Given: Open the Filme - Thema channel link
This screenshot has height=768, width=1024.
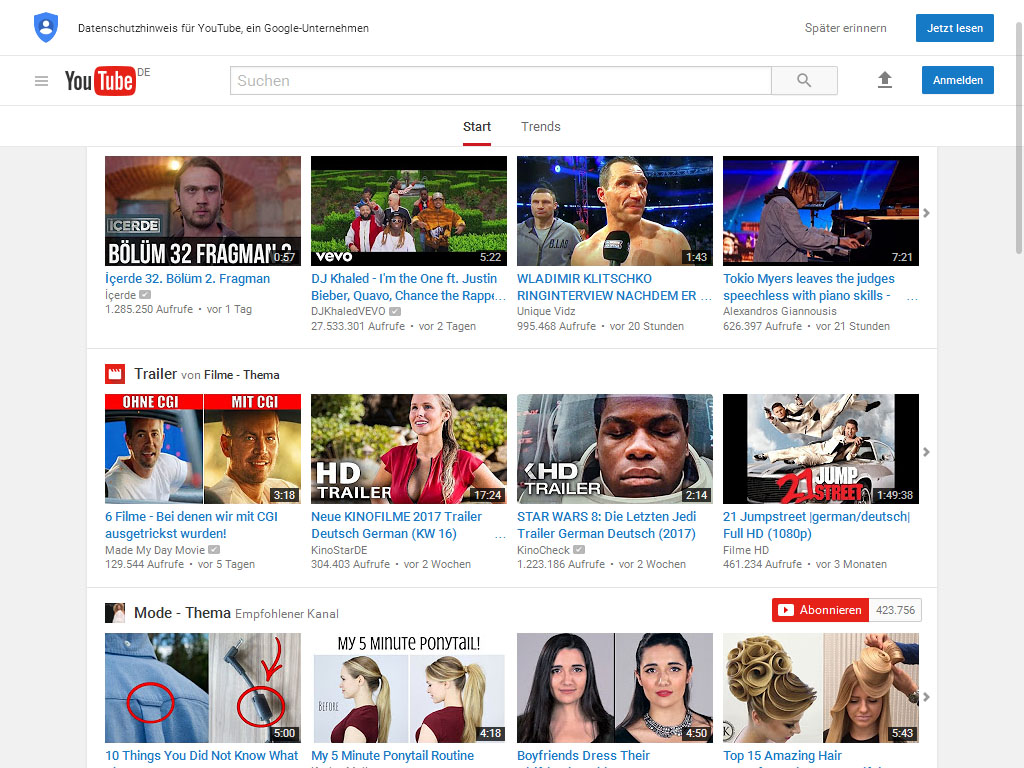Looking at the screenshot, I should coord(242,375).
